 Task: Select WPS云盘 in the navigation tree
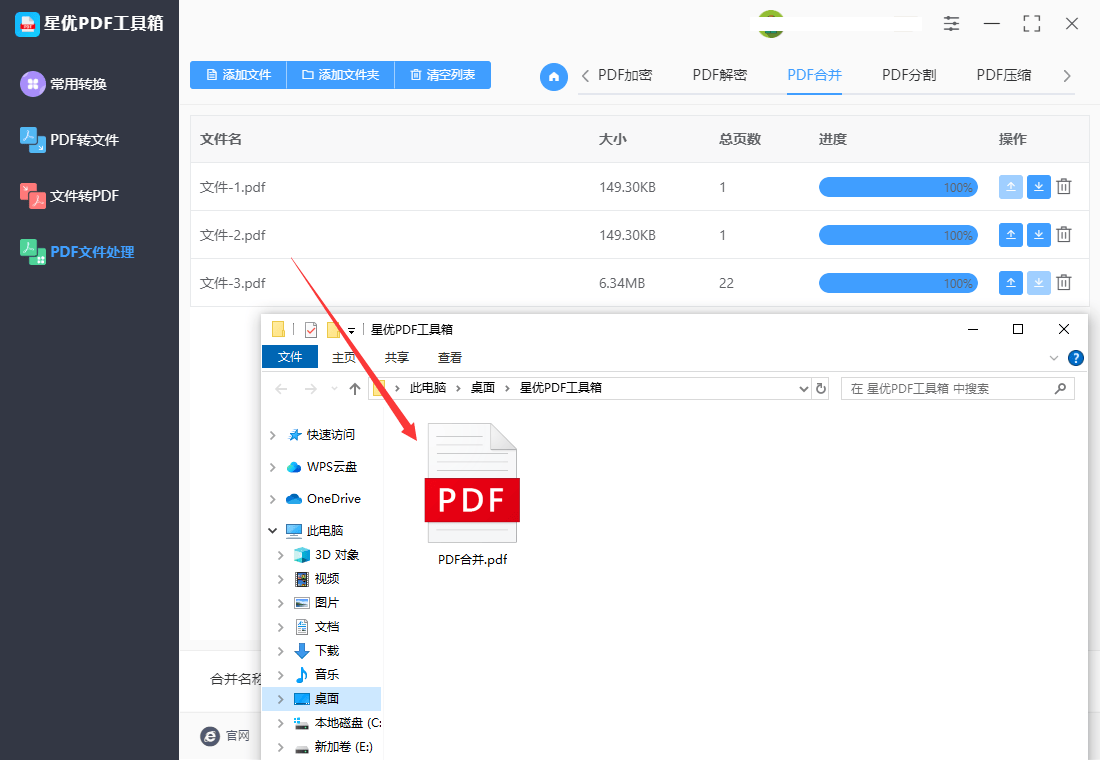coord(323,467)
